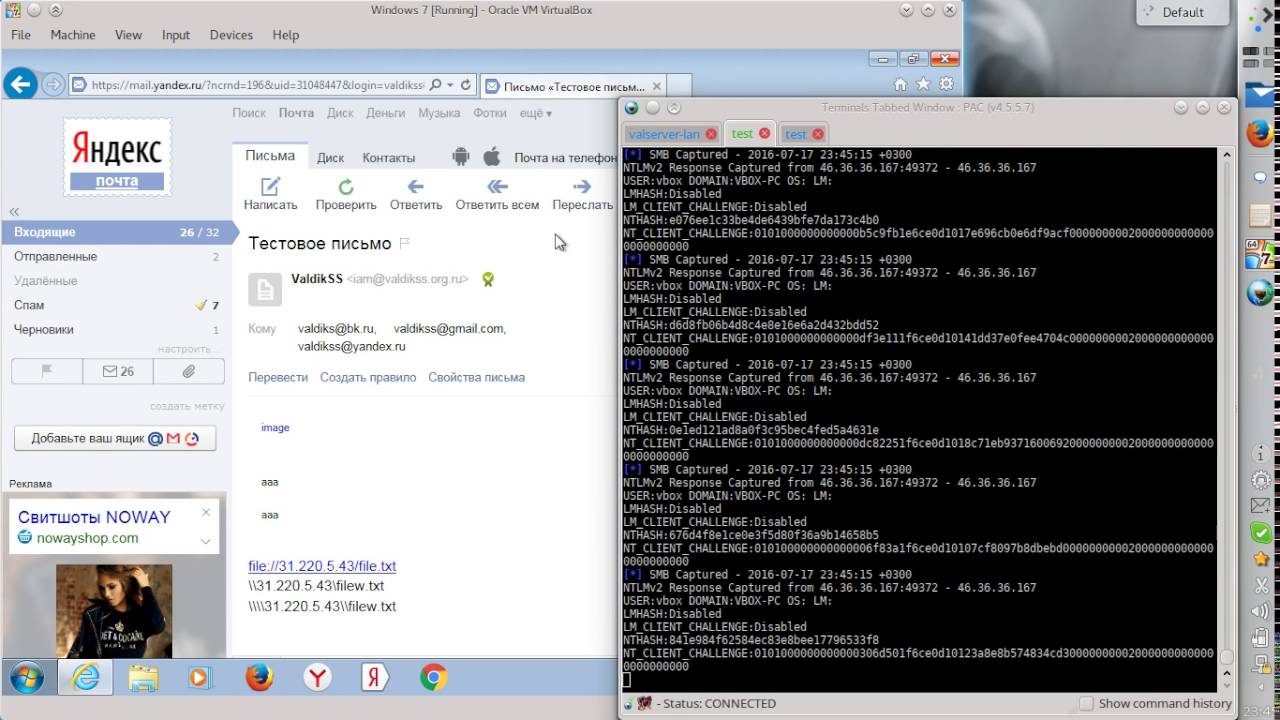Open the Входящие inbox folder
This screenshot has width=1280, height=720.
tap(120, 232)
